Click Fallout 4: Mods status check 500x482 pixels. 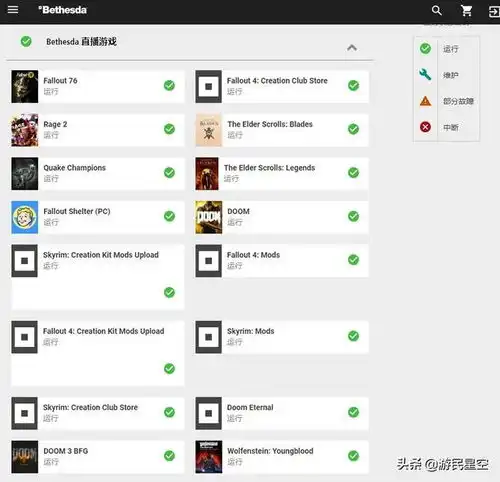[x=353, y=260]
